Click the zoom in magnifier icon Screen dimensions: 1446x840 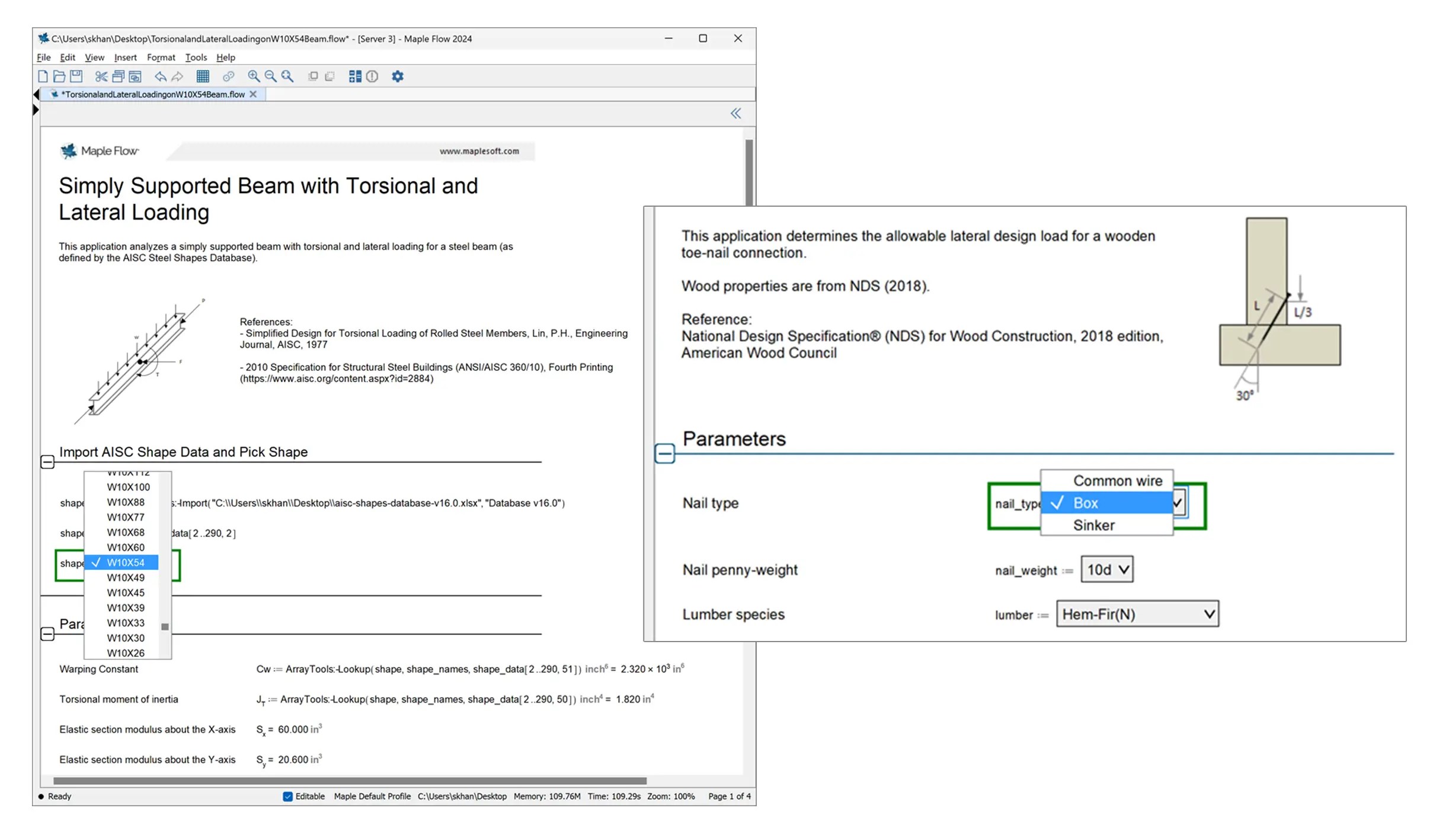click(254, 76)
